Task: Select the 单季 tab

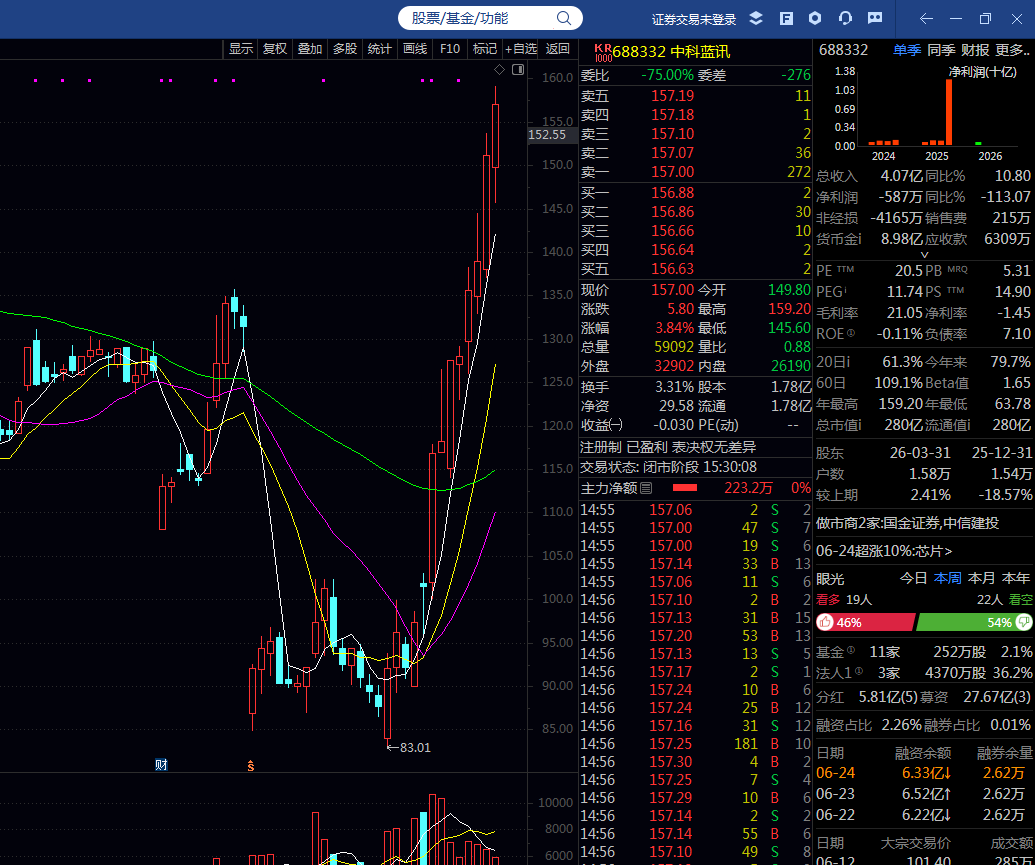Action: pyautogui.click(x=906, y=50)
